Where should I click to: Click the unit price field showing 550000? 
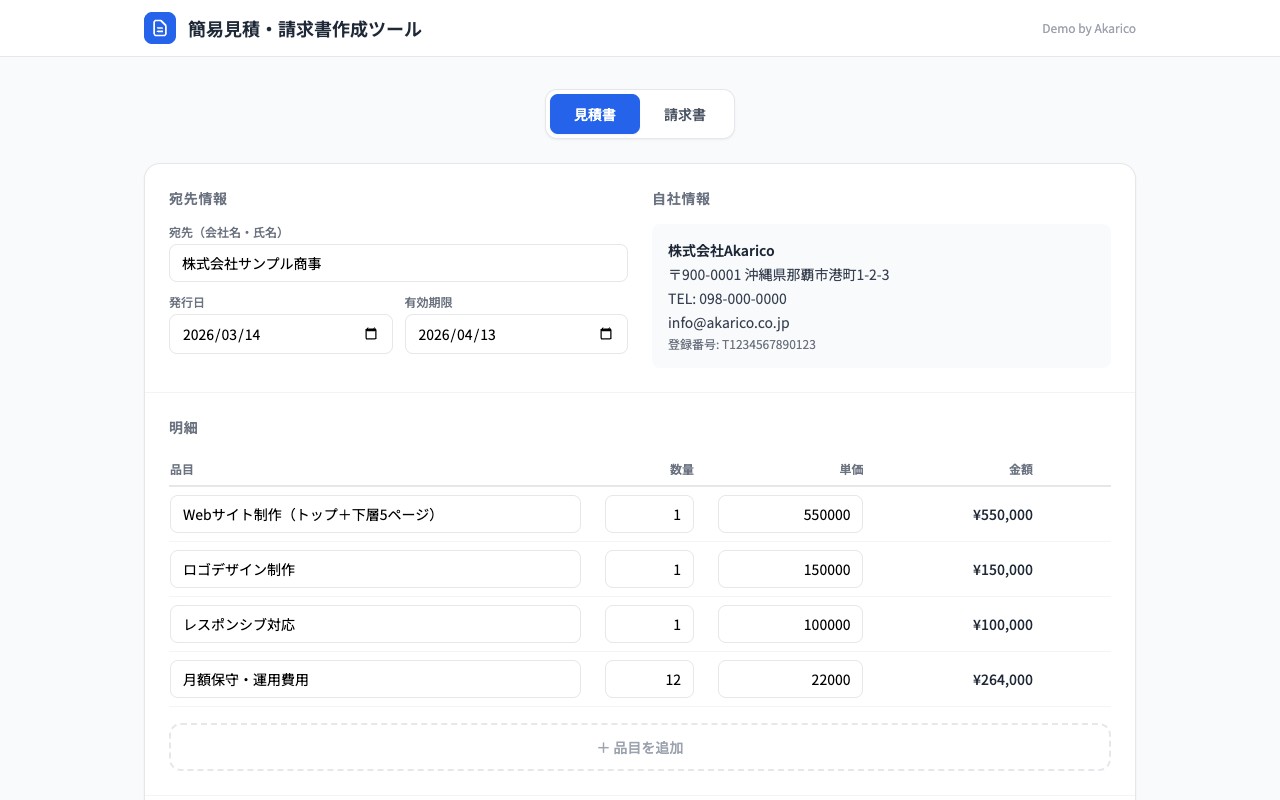[790, 514]
